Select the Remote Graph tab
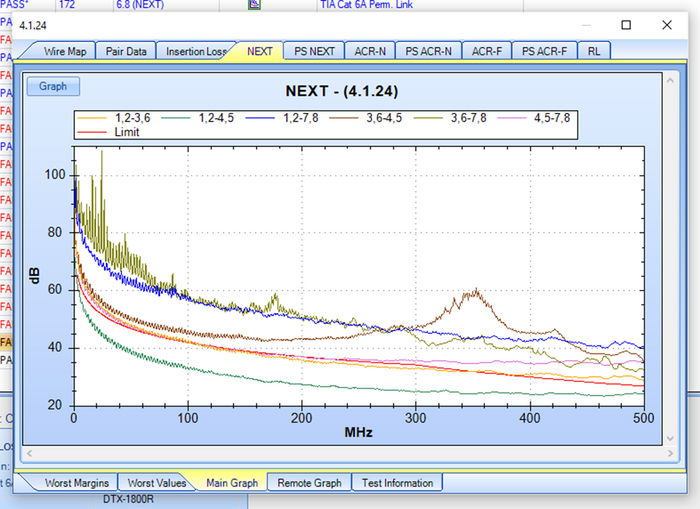Image resolution: width=700 pixels, height=509 pixels. pos(309,483)
